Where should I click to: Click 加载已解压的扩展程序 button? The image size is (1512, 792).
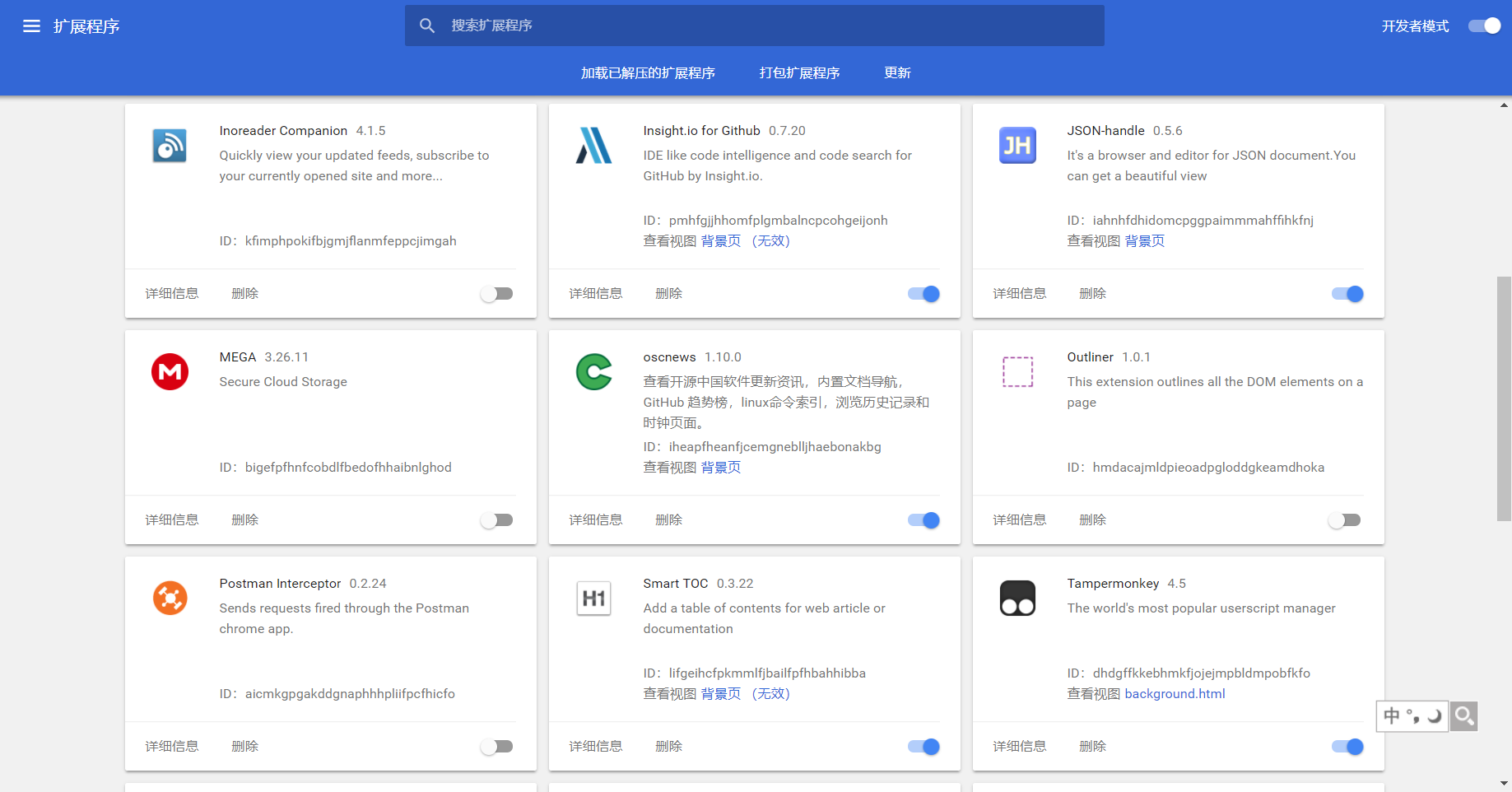648,73
